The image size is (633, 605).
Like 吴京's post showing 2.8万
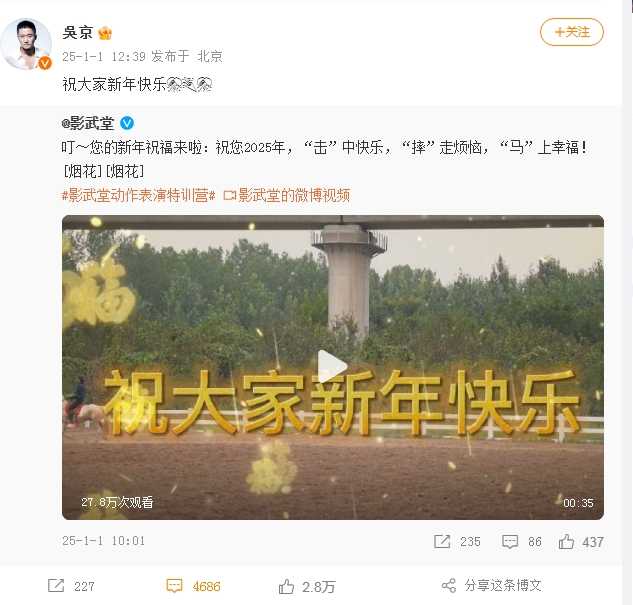tap(286, 586)
